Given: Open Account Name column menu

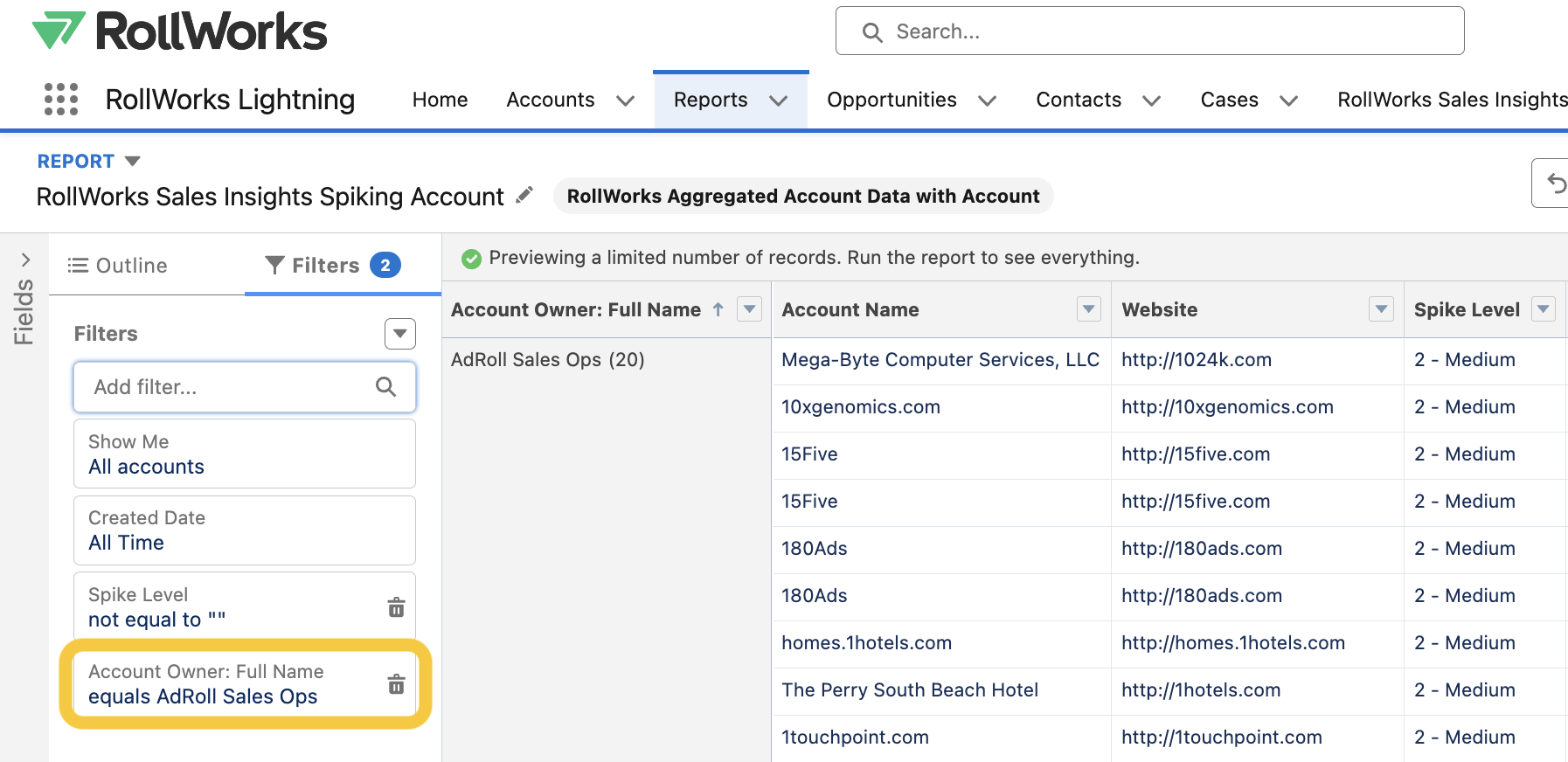Looking at the screenshot, I should point(1088,308).
